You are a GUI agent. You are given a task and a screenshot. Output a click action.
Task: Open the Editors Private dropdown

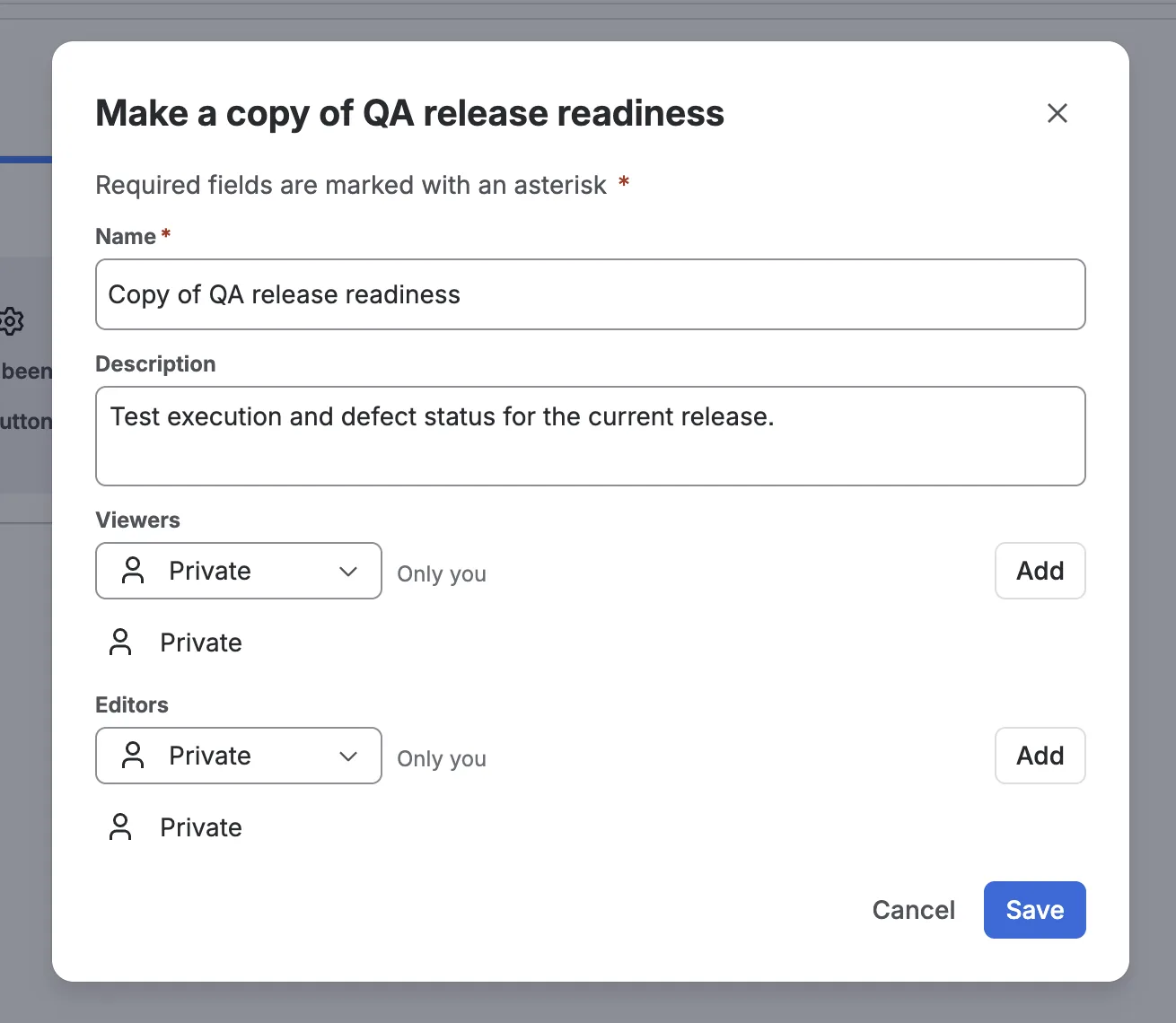(239, 756)
